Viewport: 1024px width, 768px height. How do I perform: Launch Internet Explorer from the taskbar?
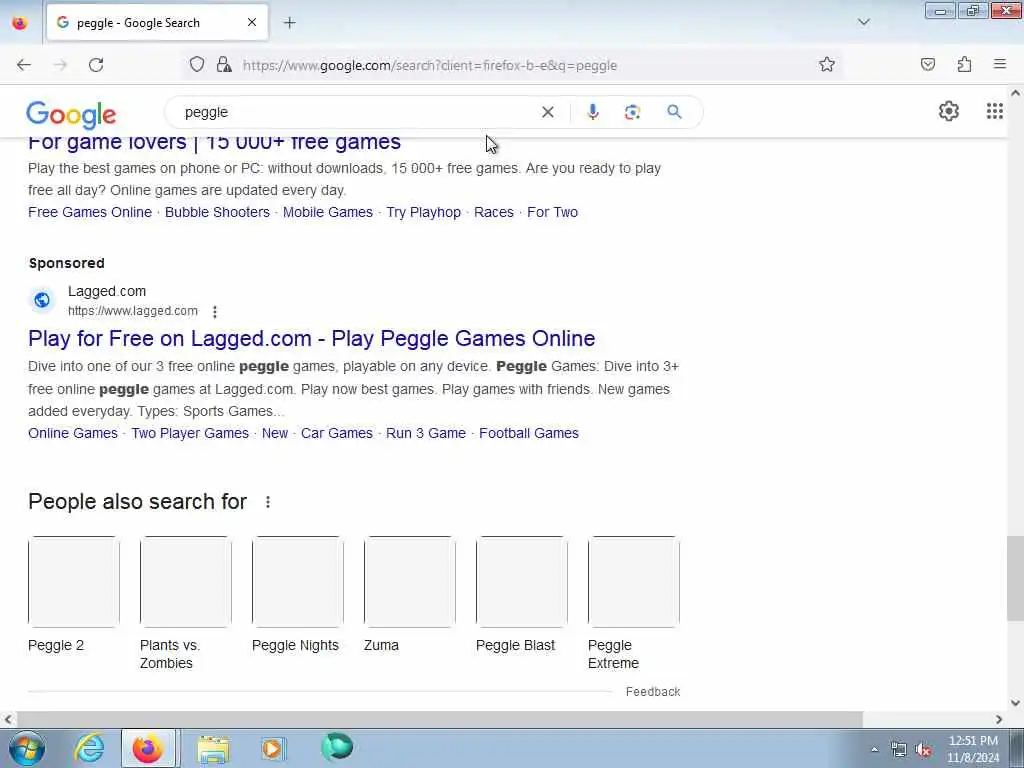coord(89,748)
